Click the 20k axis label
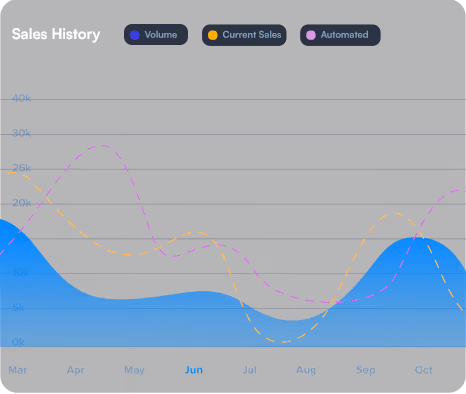Viewport: 466px width, 394px height. 21,203
